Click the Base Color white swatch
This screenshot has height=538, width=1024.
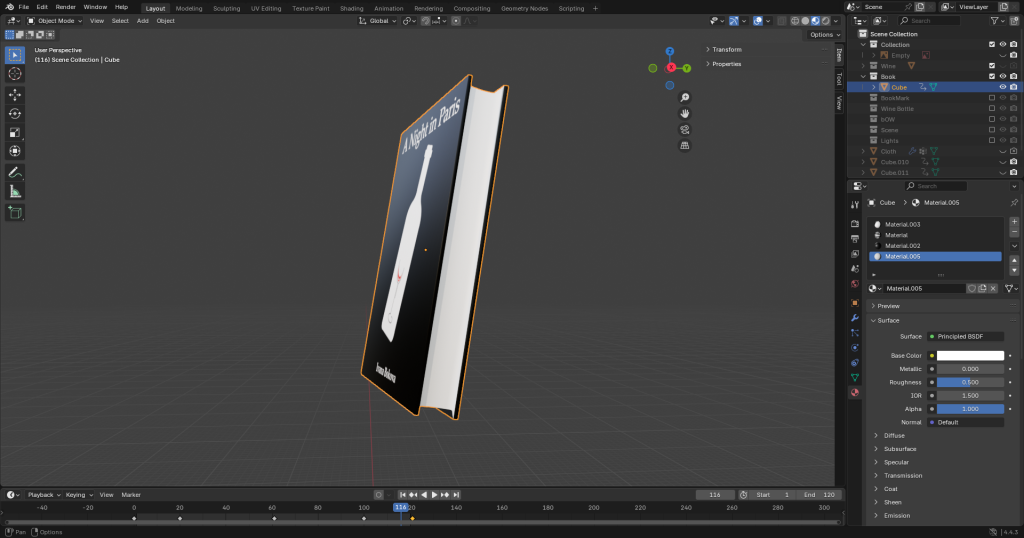970,355
